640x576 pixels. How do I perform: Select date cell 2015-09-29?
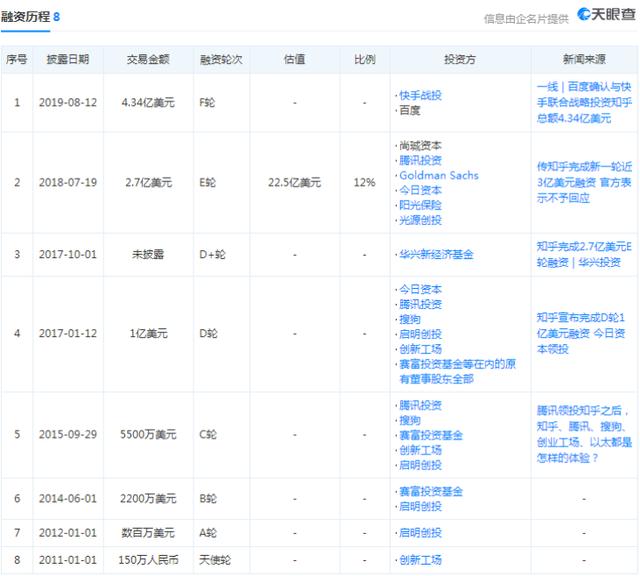(x=68, y=435)
